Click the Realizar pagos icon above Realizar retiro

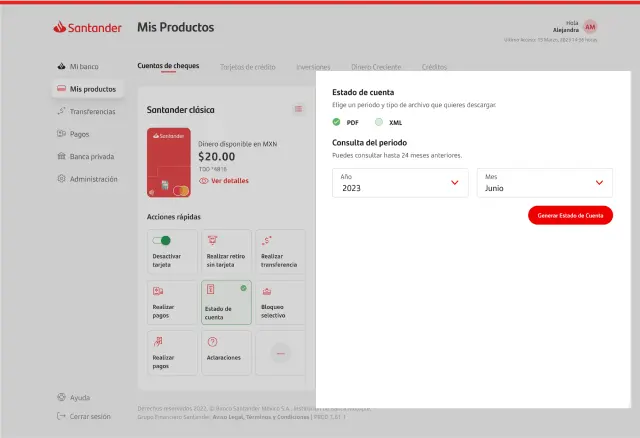click(158, 291)
